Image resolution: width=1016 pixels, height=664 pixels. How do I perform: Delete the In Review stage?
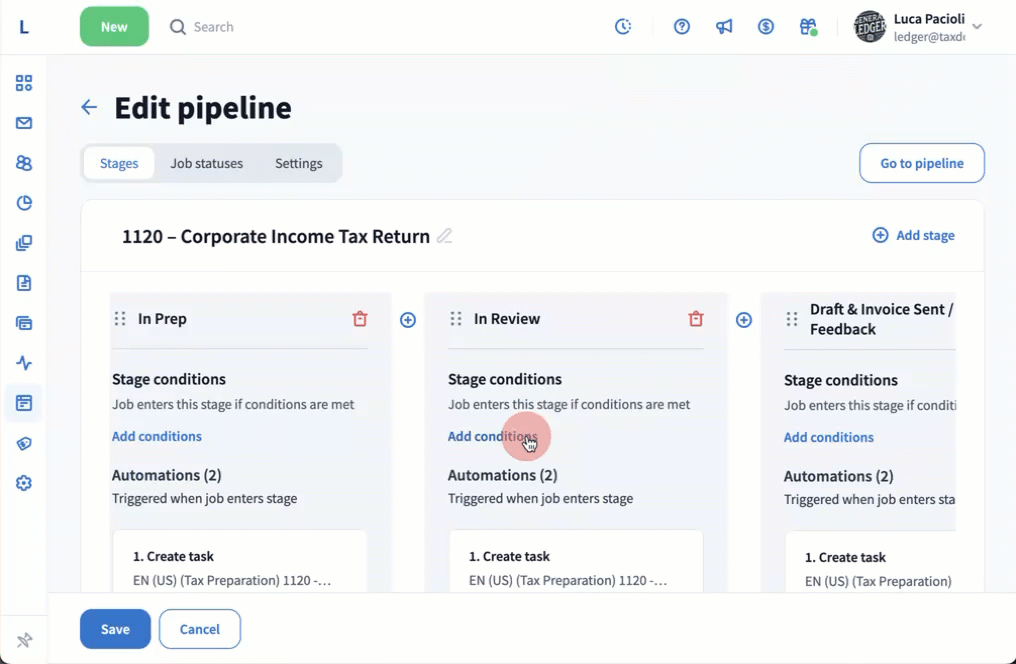click(x=696, y=319)
